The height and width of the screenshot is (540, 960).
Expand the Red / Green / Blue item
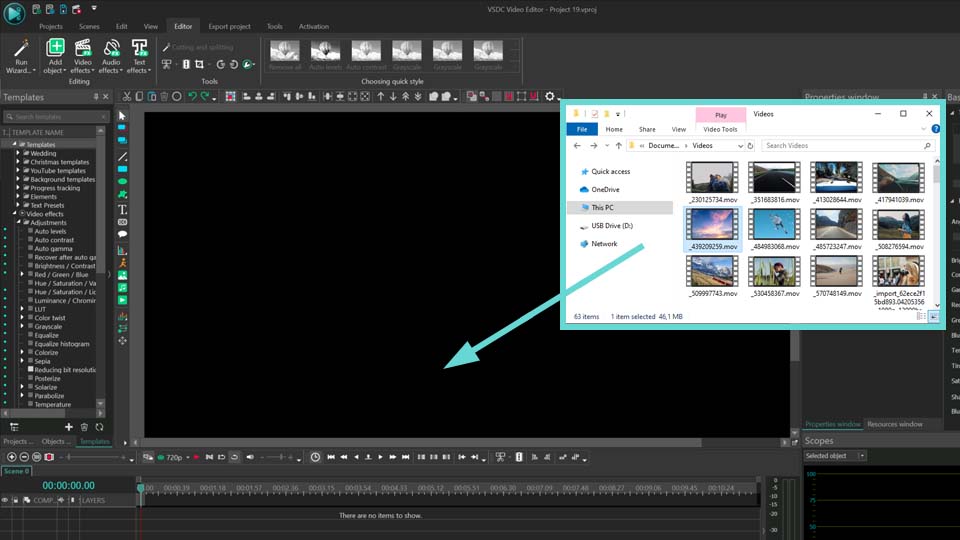(22, 274)
